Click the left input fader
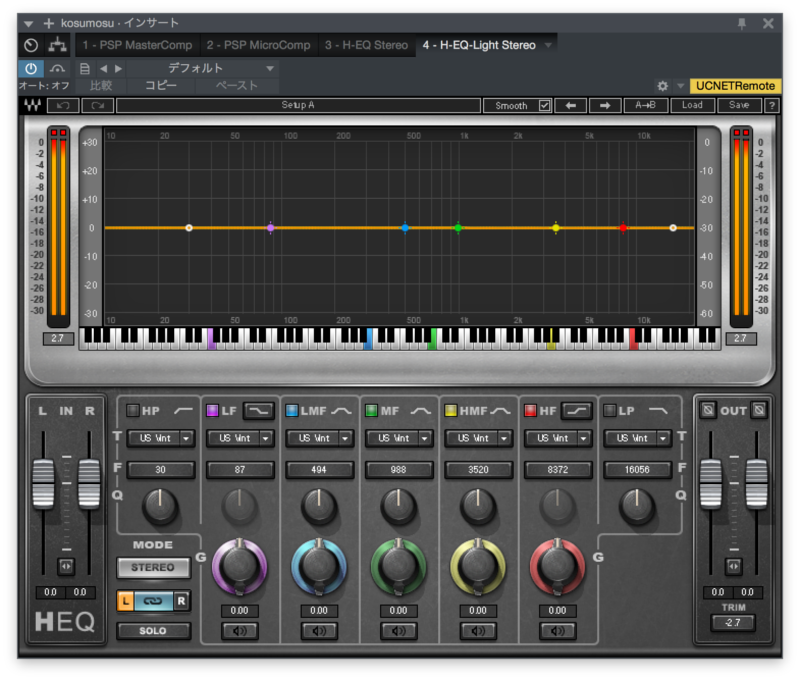 [x=43, y=484]
